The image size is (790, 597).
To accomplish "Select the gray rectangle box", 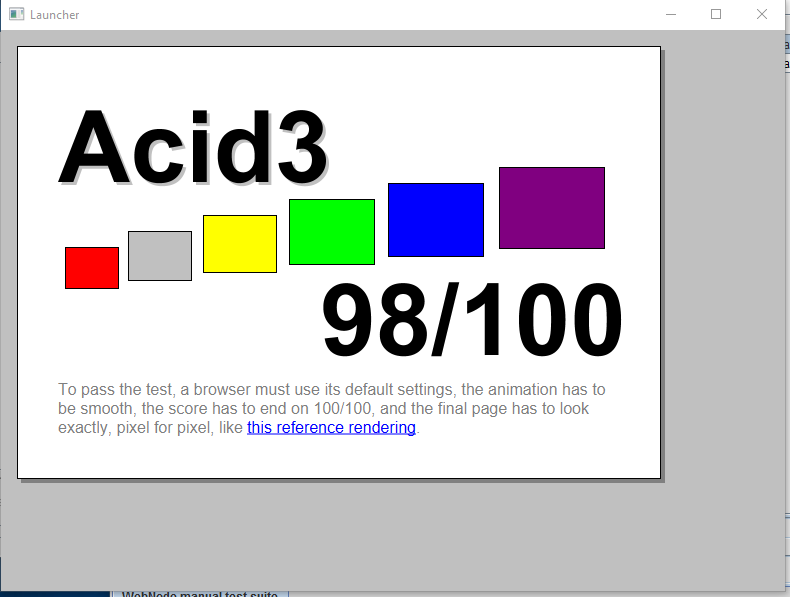I will coord(160,256).
